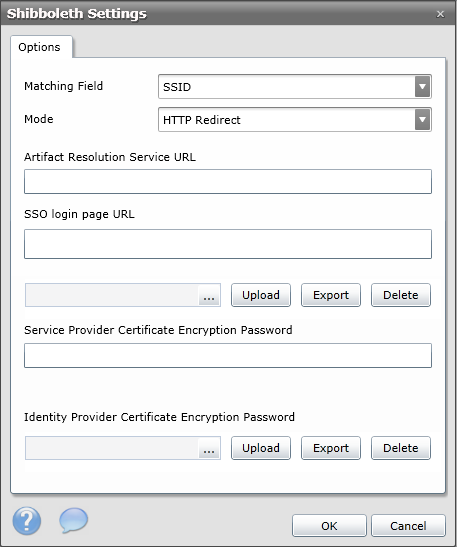The image size is (457, 547).
Task: Upload the service provider certificate
Action: click(261, 295)
